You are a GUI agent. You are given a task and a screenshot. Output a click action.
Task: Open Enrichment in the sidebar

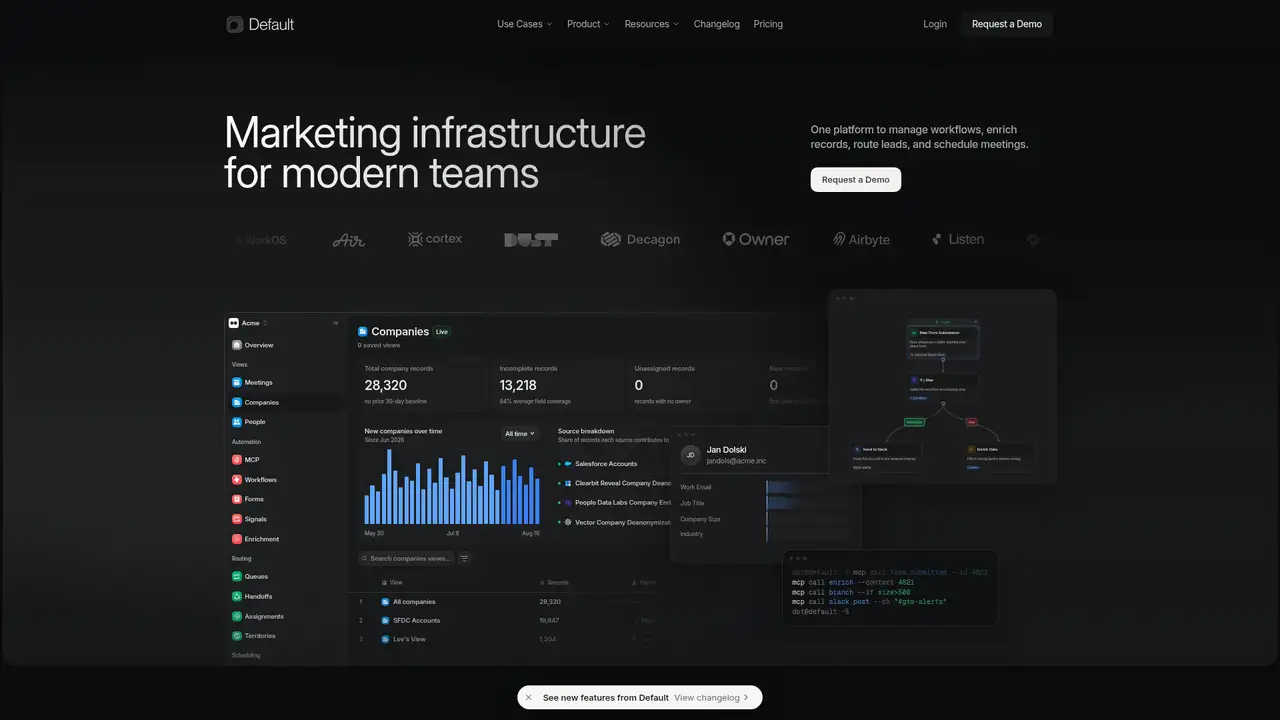tap(255, 539)
